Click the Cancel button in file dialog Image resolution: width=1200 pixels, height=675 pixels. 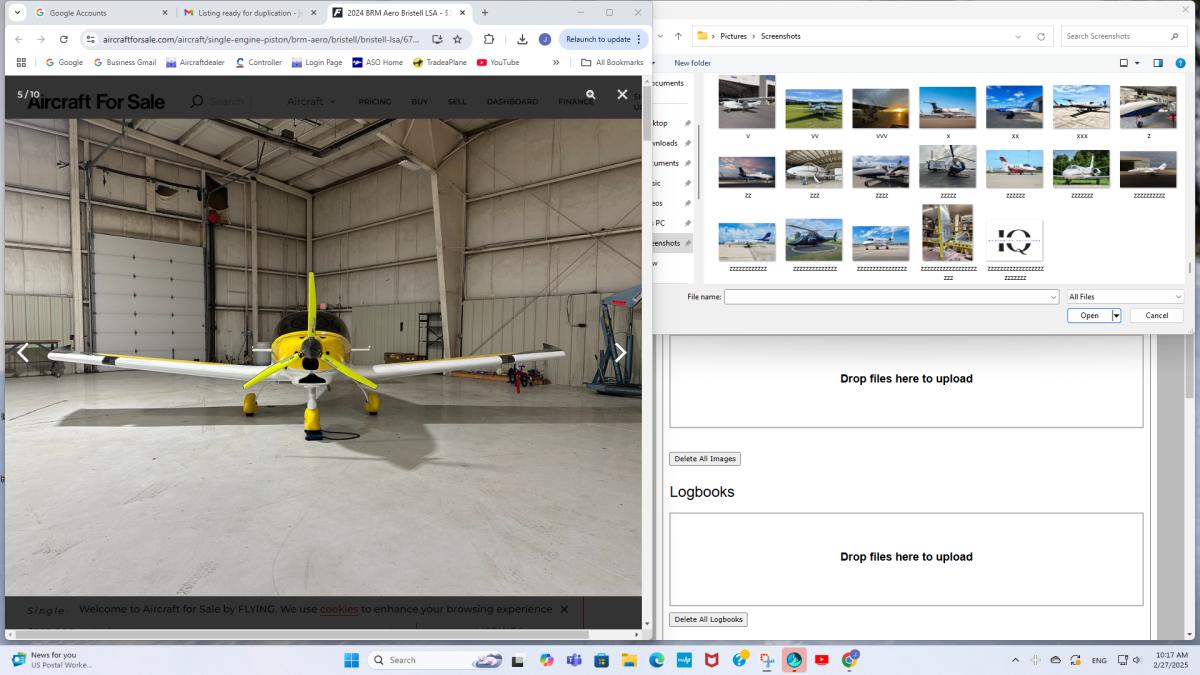point(1156,315)
